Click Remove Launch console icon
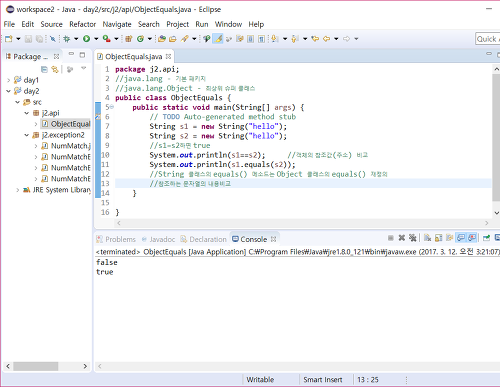The width and height of the screenshot is (500, 387). tap(402, 238)
